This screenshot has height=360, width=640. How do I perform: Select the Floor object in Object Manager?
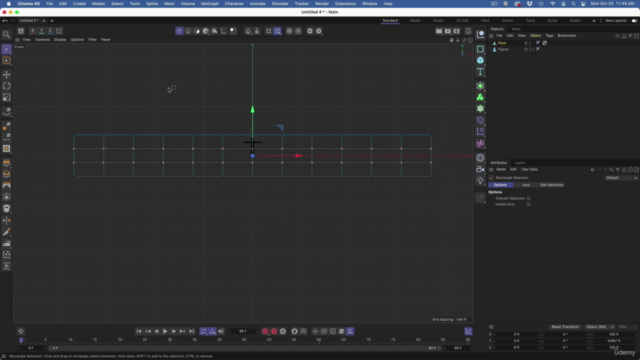pos(502,43)
